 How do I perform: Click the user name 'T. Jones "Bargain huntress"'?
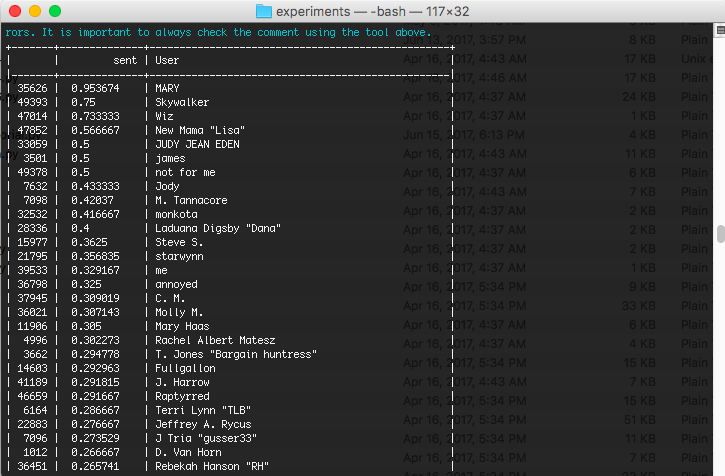tap(236, 354)
